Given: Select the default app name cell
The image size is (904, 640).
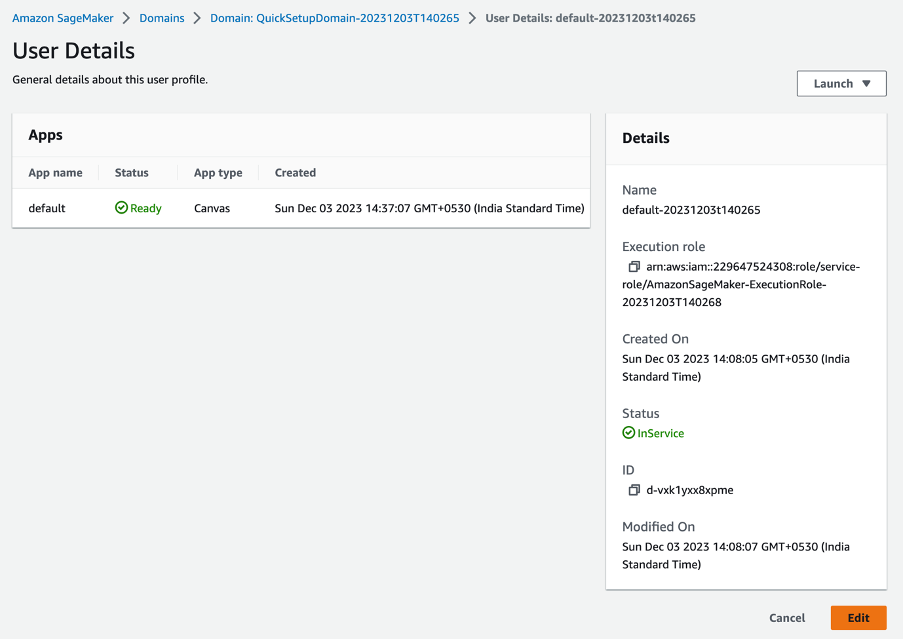Looking at the screenshot, I should [47, 208].
